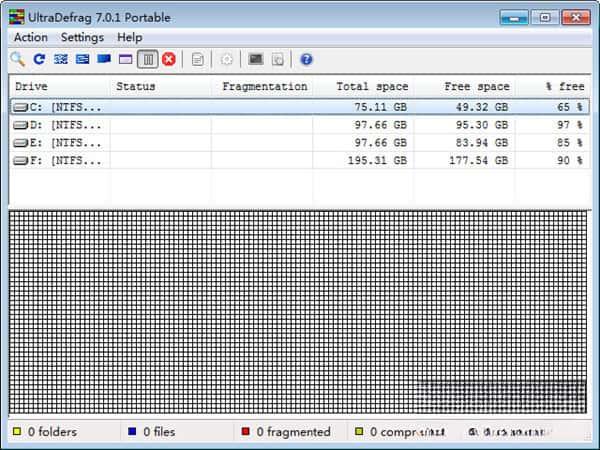The width and height of the screenshot is (600, 450).
Task: Click the 75.11 GB total space cell
Action: [x=380, y=107]
